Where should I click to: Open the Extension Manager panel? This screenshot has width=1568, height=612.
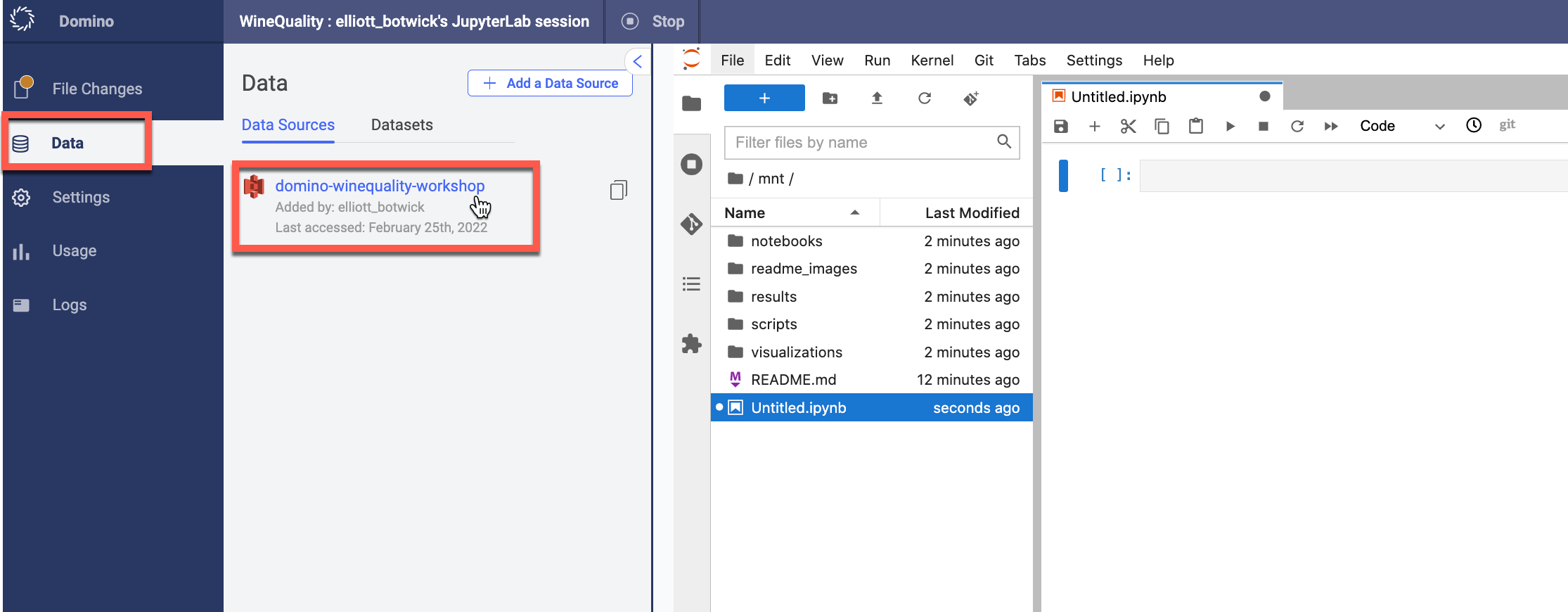[692, 344]
